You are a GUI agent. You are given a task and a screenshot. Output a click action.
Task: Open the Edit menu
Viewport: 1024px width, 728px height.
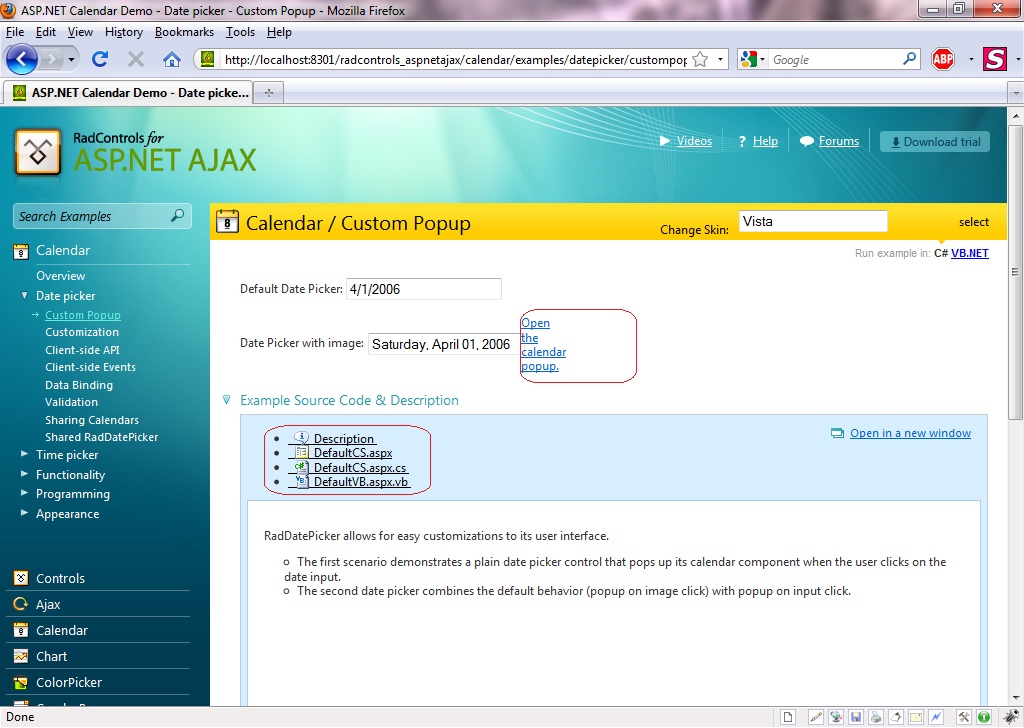click(x=45, y=32)
